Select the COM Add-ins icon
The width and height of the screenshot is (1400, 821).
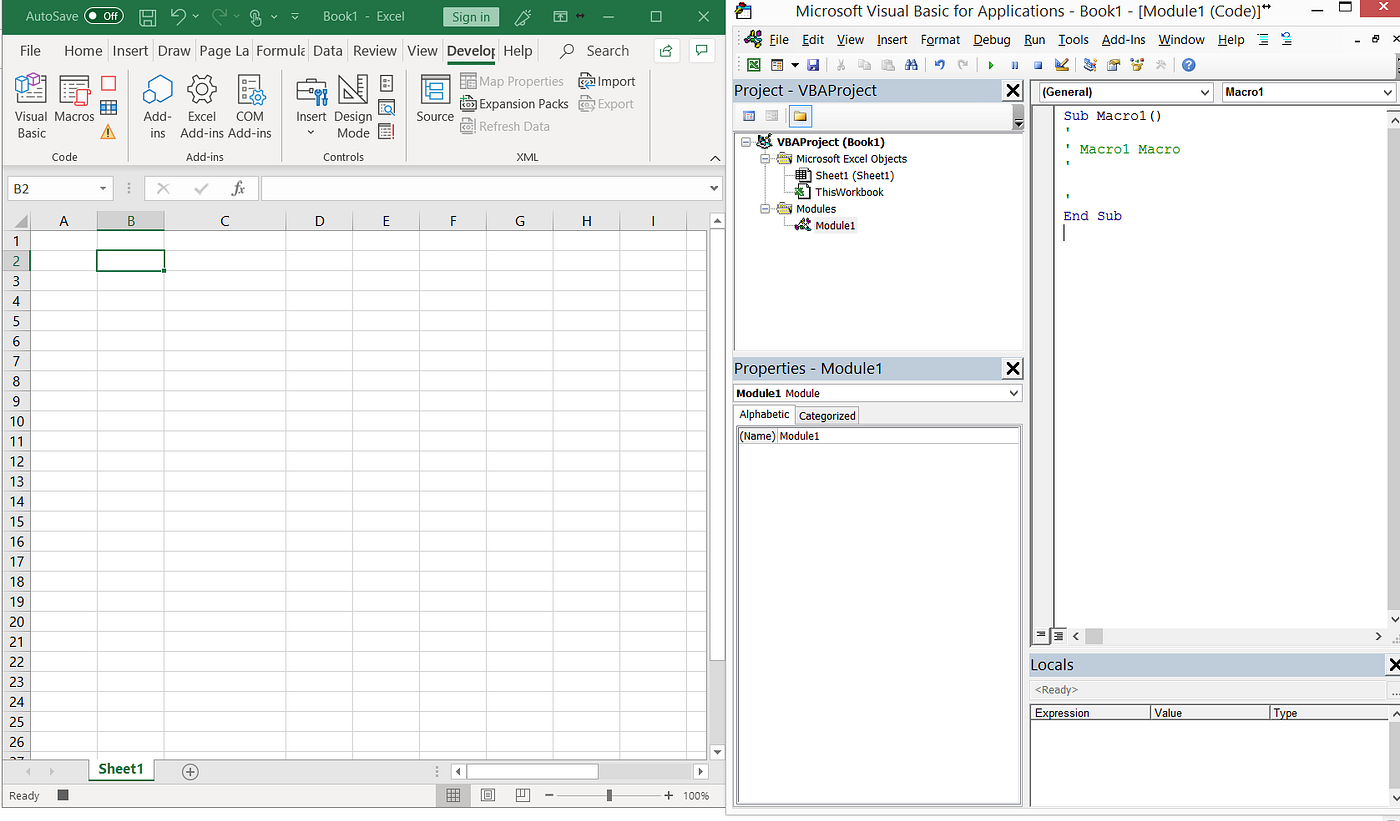point(250,103)
